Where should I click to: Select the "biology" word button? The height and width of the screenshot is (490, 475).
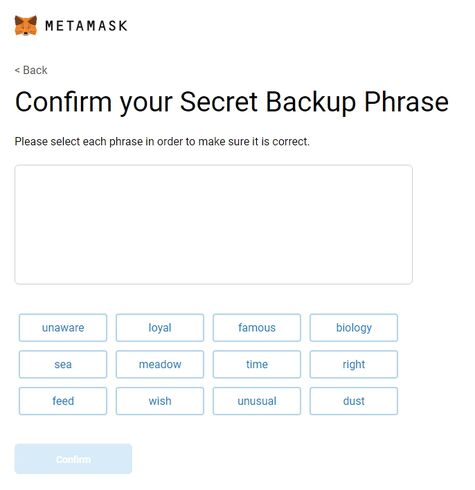[x=354, y=328]
